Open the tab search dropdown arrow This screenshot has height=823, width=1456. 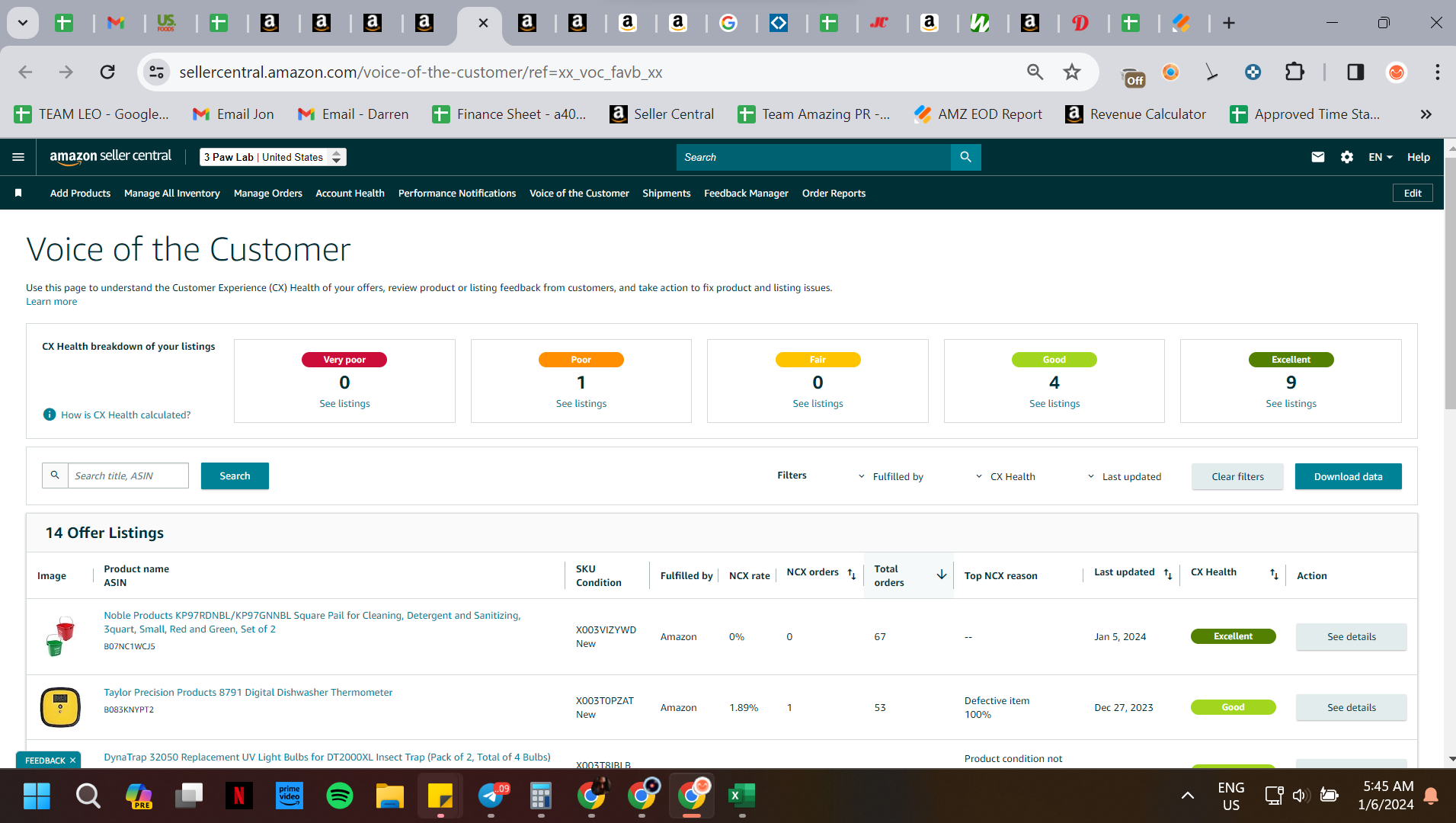coord(23,23)
